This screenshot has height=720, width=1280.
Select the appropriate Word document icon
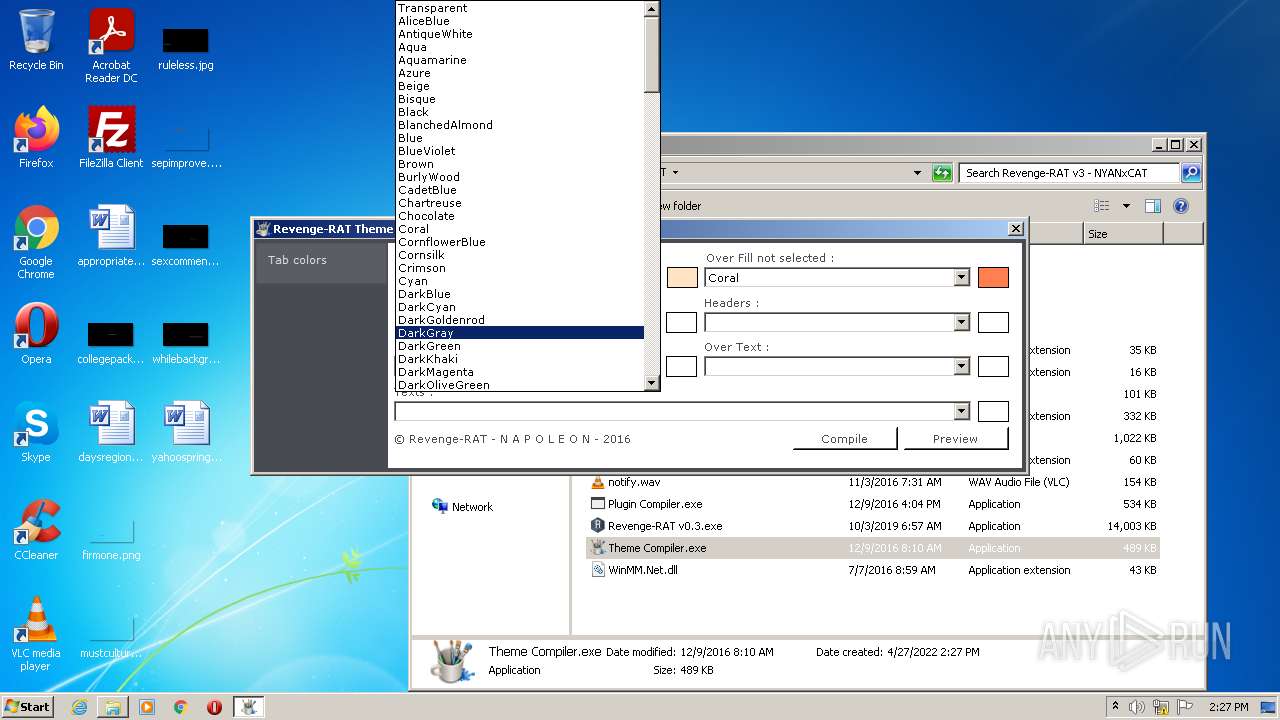pyautogui.click(x=111, y=235)
